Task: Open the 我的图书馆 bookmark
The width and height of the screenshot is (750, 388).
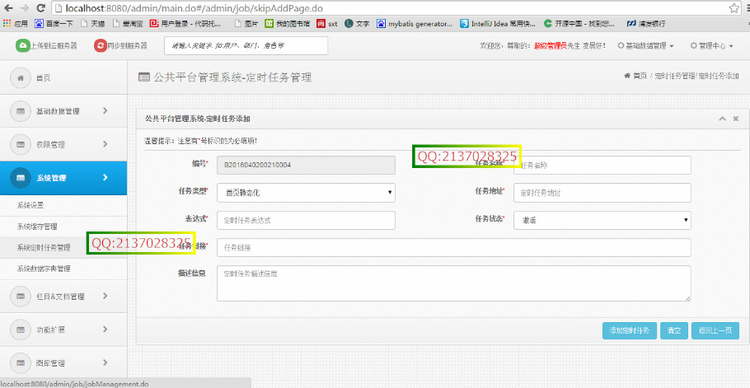Action: [287, 23]
